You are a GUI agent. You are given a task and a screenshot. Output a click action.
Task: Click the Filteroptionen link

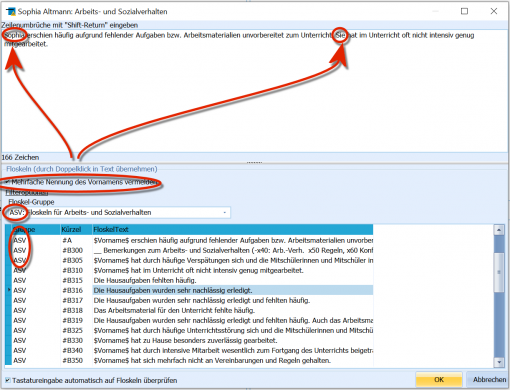[x=27, y=193]
